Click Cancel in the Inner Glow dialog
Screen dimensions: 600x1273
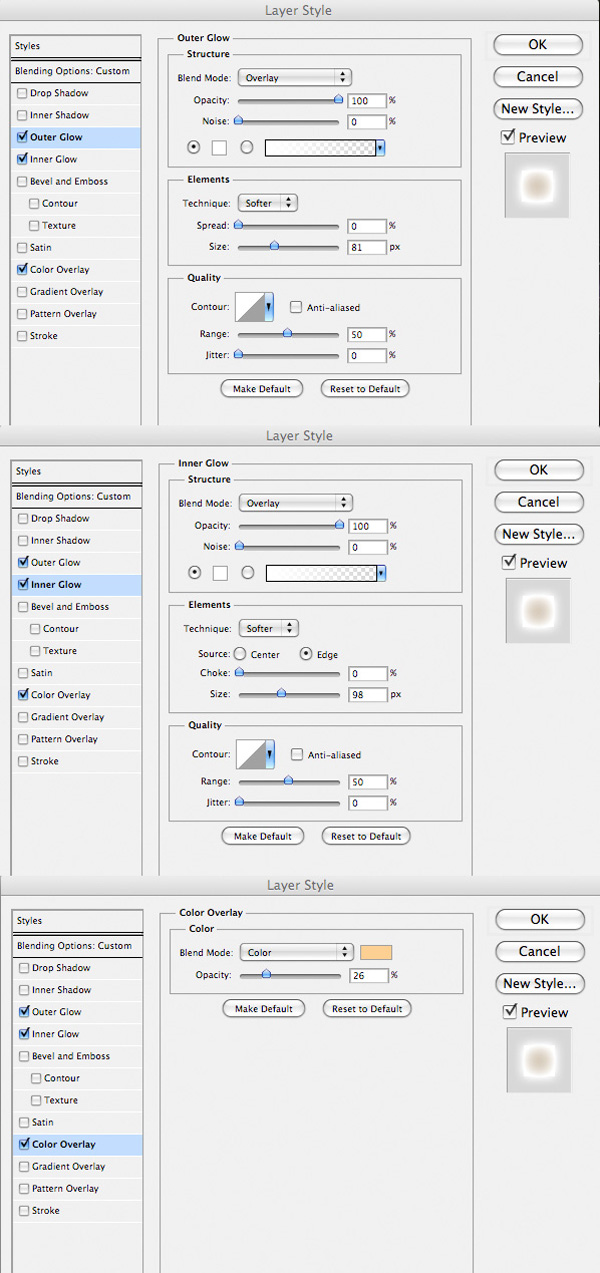[539, 502]
